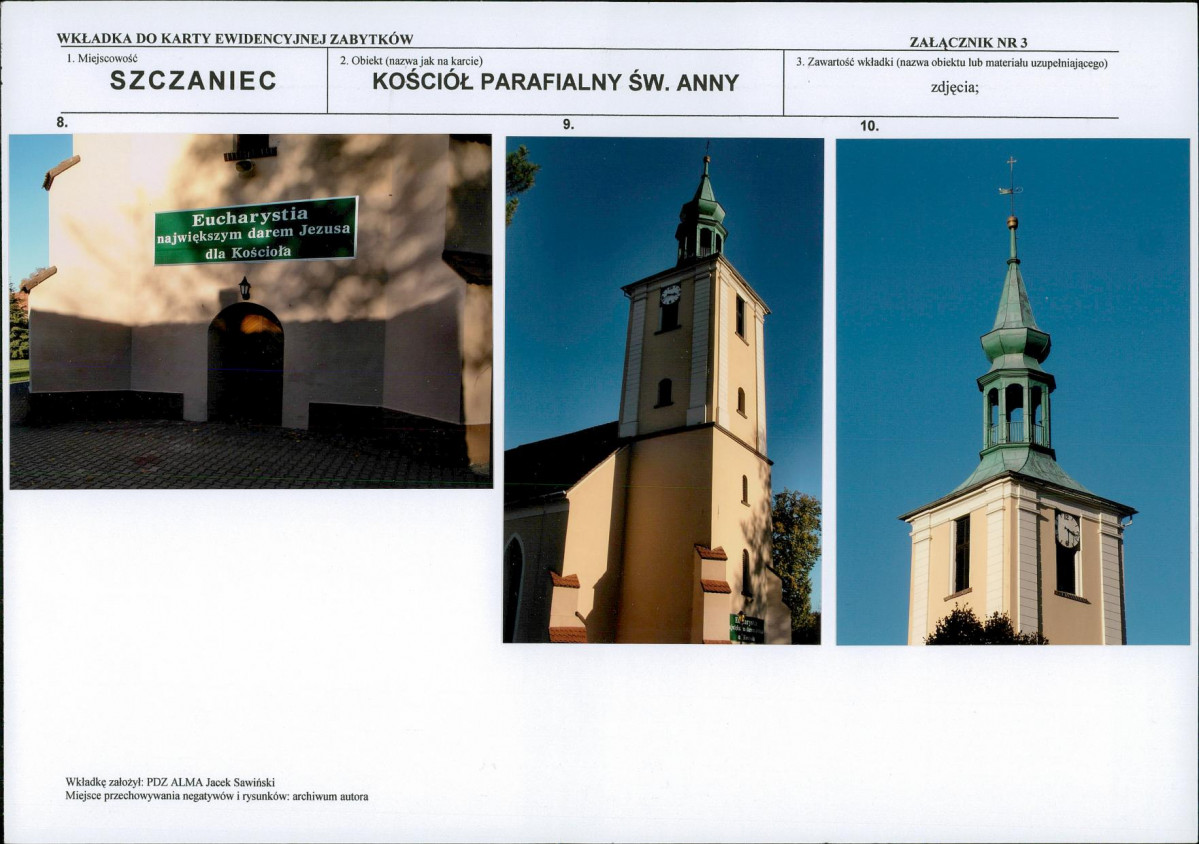This screenshot has width=1199, height=844.
Task: Click the lantern above the arched door
Action: [245, 288]
